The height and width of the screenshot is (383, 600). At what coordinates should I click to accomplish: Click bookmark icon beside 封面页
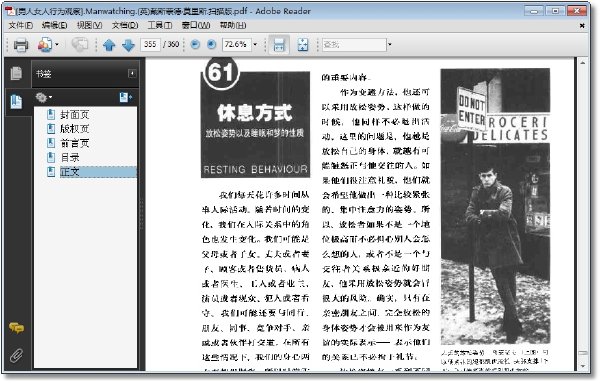51,114
